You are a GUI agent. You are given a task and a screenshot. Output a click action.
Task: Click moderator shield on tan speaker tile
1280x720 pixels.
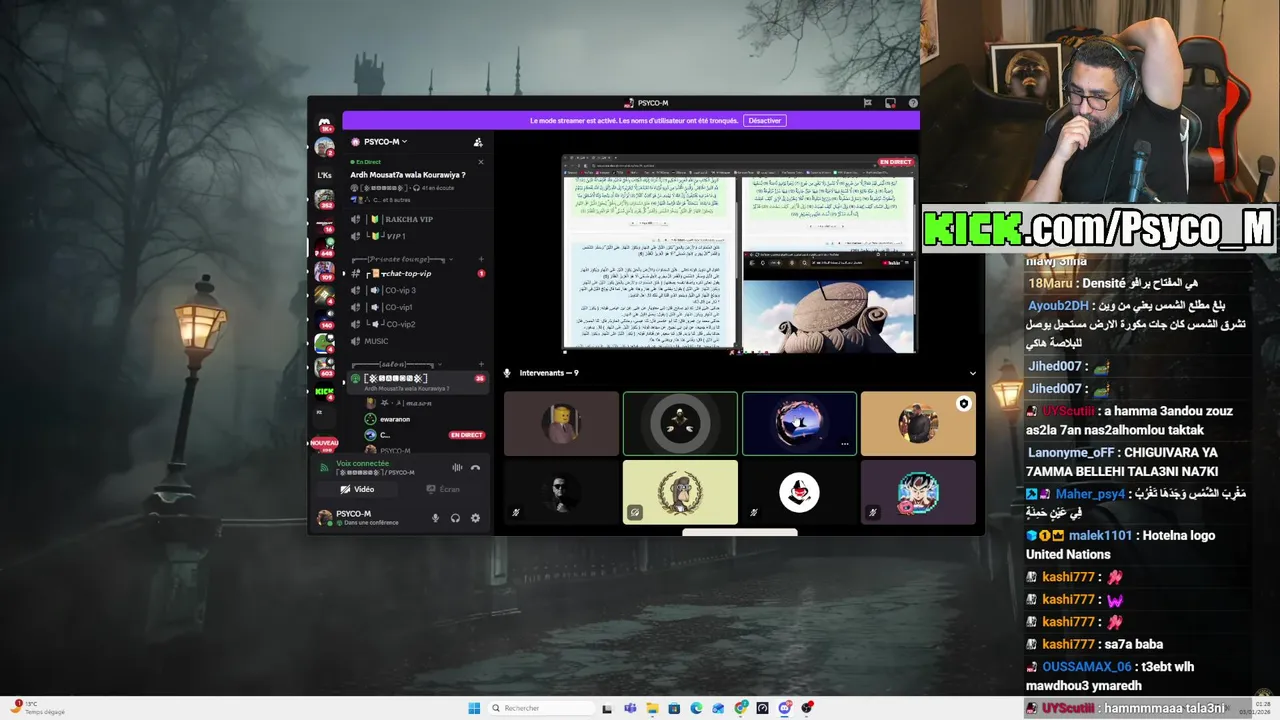pos(963,403)
